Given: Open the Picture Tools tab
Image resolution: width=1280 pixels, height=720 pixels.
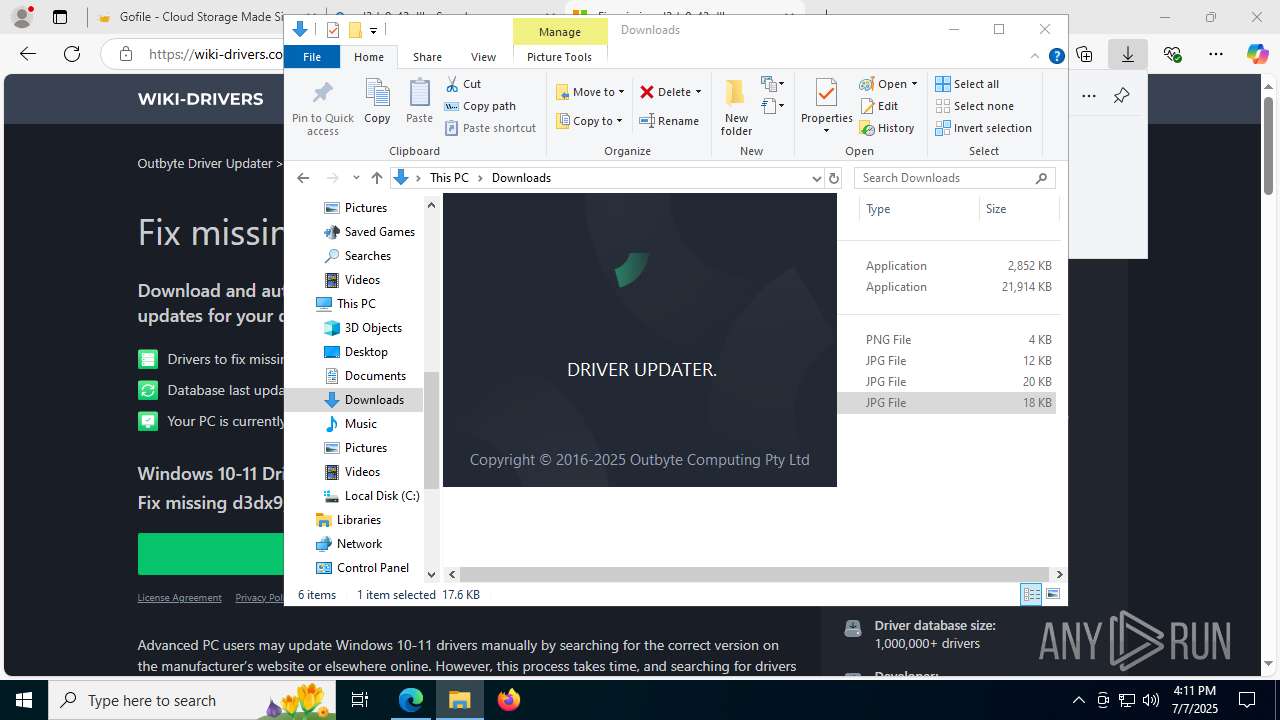Looking at the screenshot, I should [559, 57].
